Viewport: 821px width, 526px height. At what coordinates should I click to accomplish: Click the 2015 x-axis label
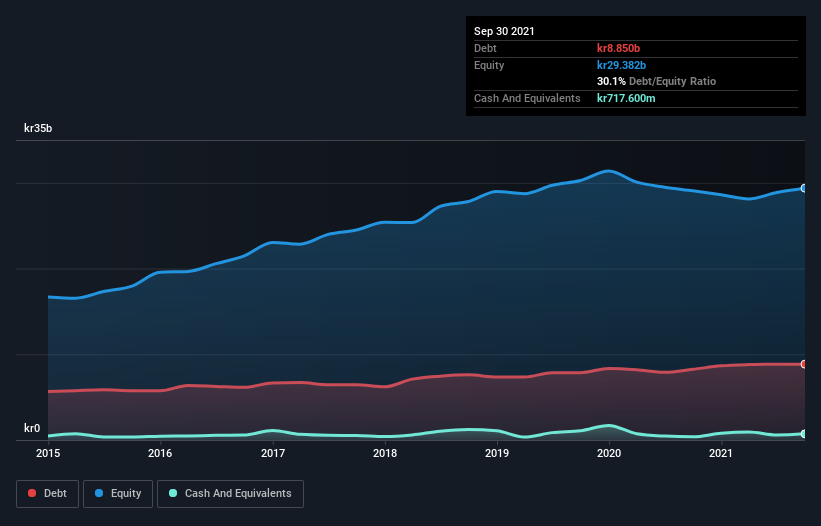click(x=48, y=453)
